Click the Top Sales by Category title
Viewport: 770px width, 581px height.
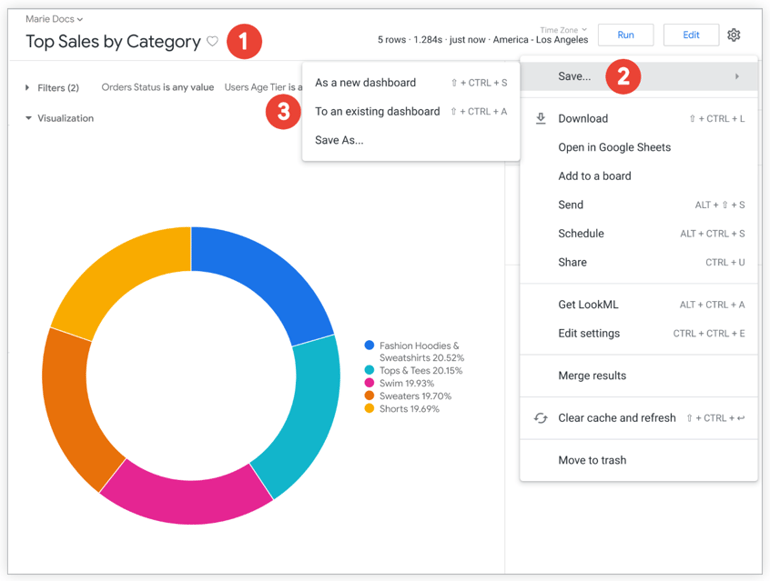(113, 42)
